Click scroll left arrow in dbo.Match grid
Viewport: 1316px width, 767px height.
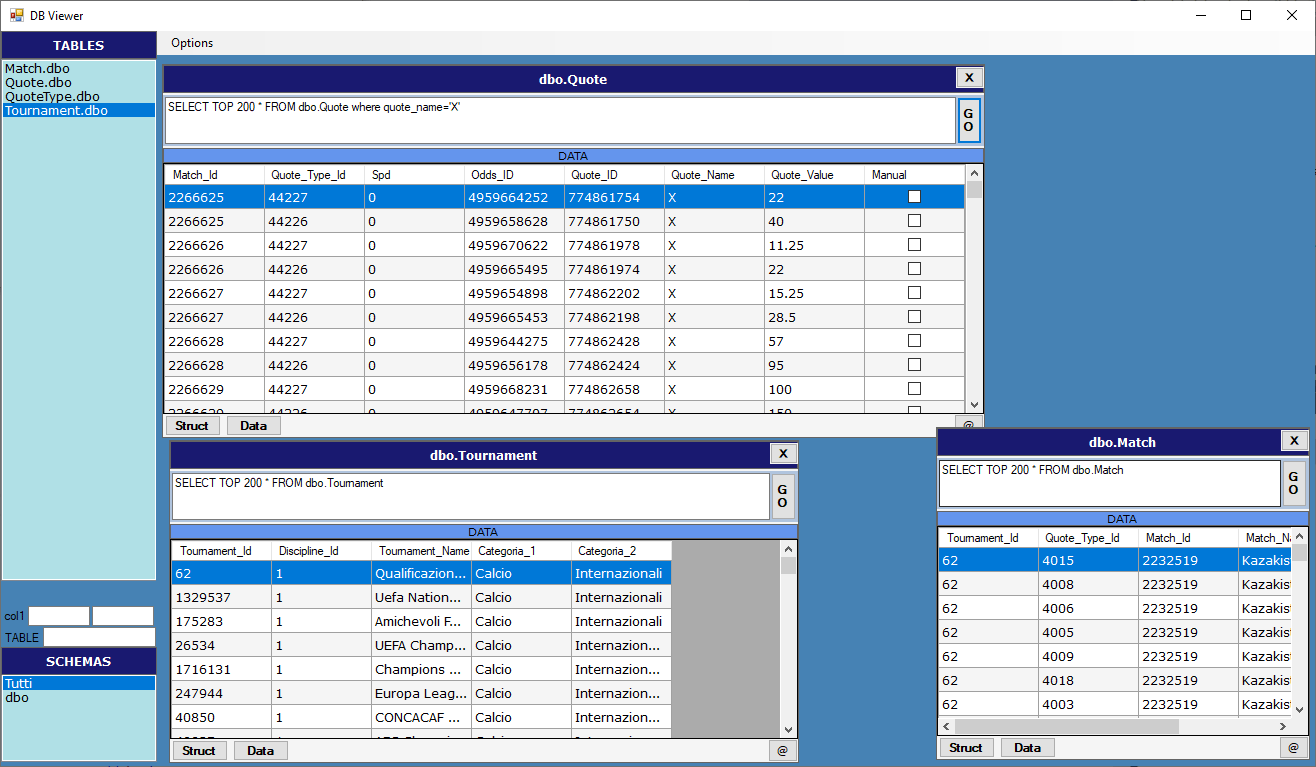click(946, 727)
